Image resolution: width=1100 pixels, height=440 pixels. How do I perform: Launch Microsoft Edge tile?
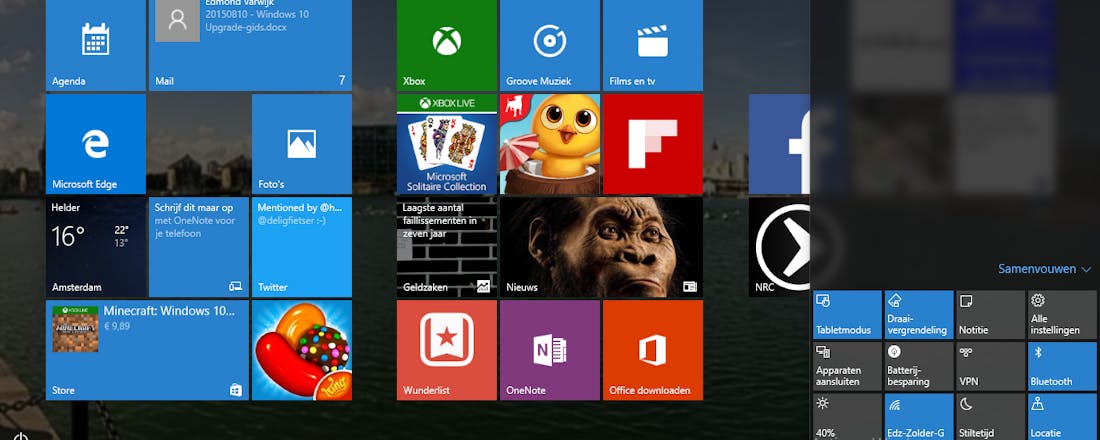[x=95, y=144]
